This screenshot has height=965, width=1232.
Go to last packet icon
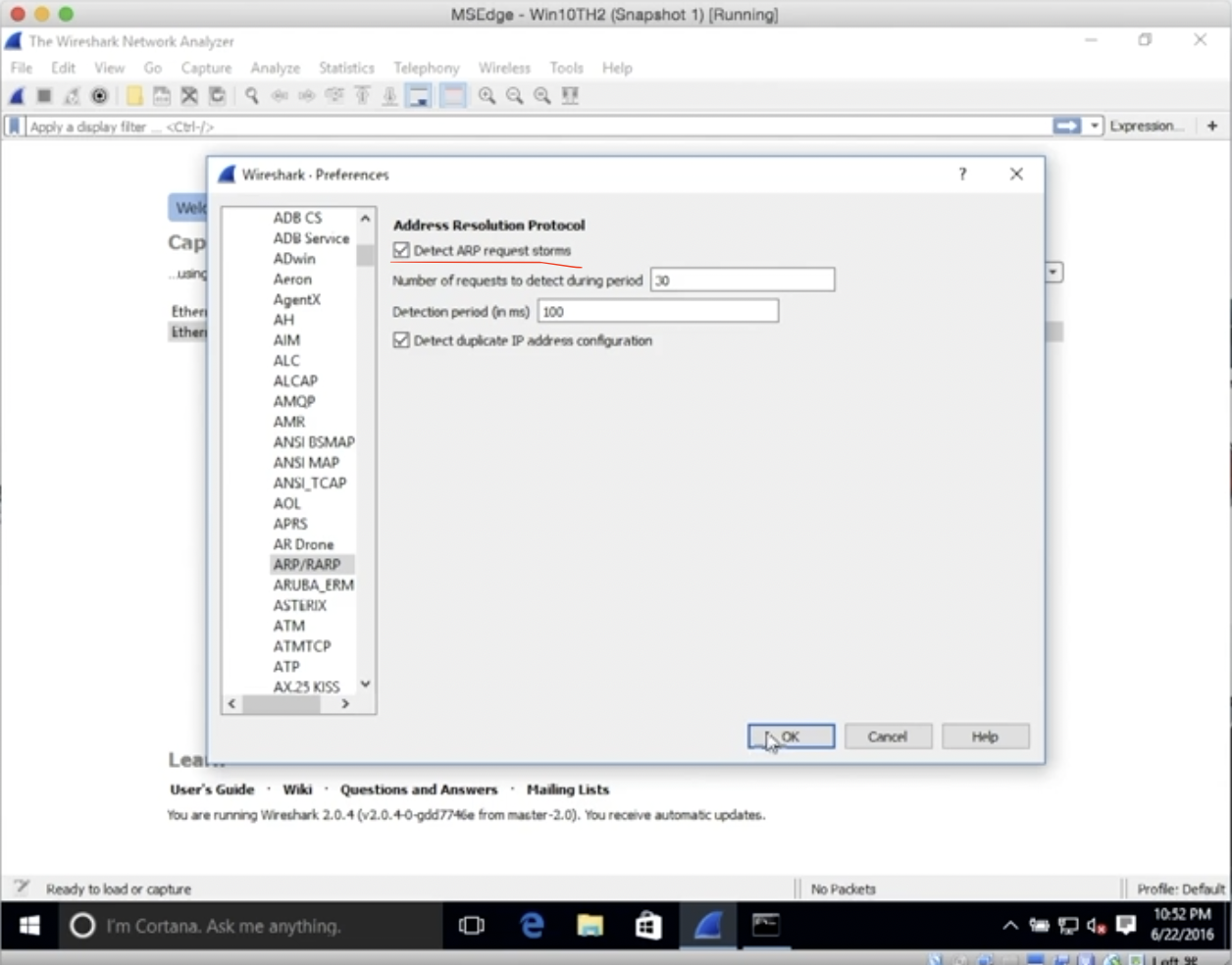point(389,96)
